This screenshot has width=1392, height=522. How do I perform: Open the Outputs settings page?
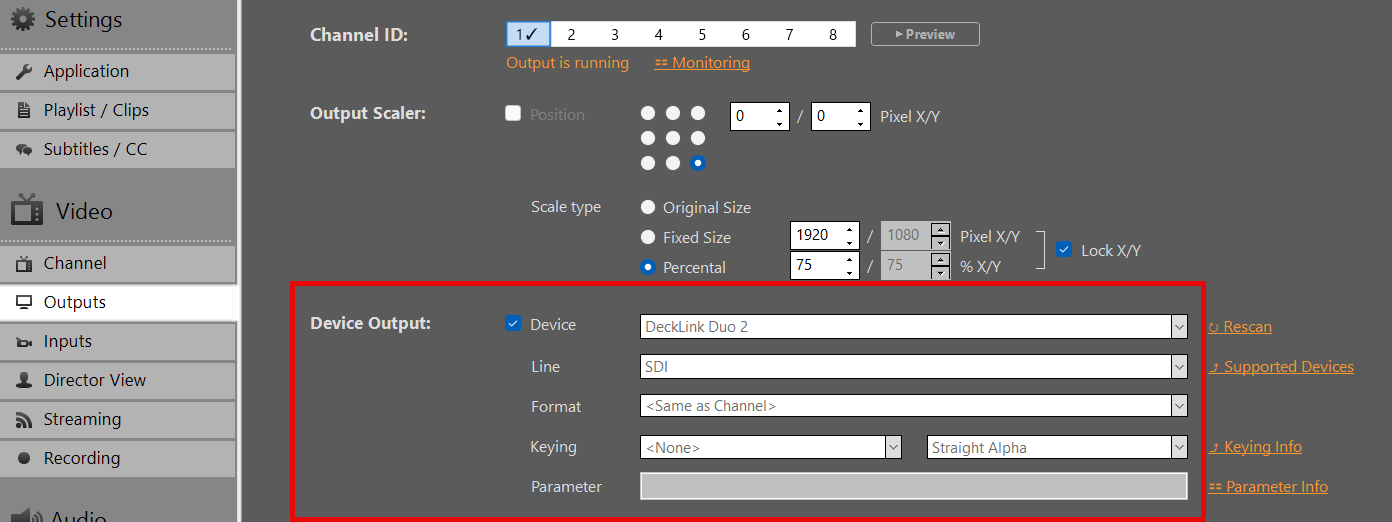(75, 303)
